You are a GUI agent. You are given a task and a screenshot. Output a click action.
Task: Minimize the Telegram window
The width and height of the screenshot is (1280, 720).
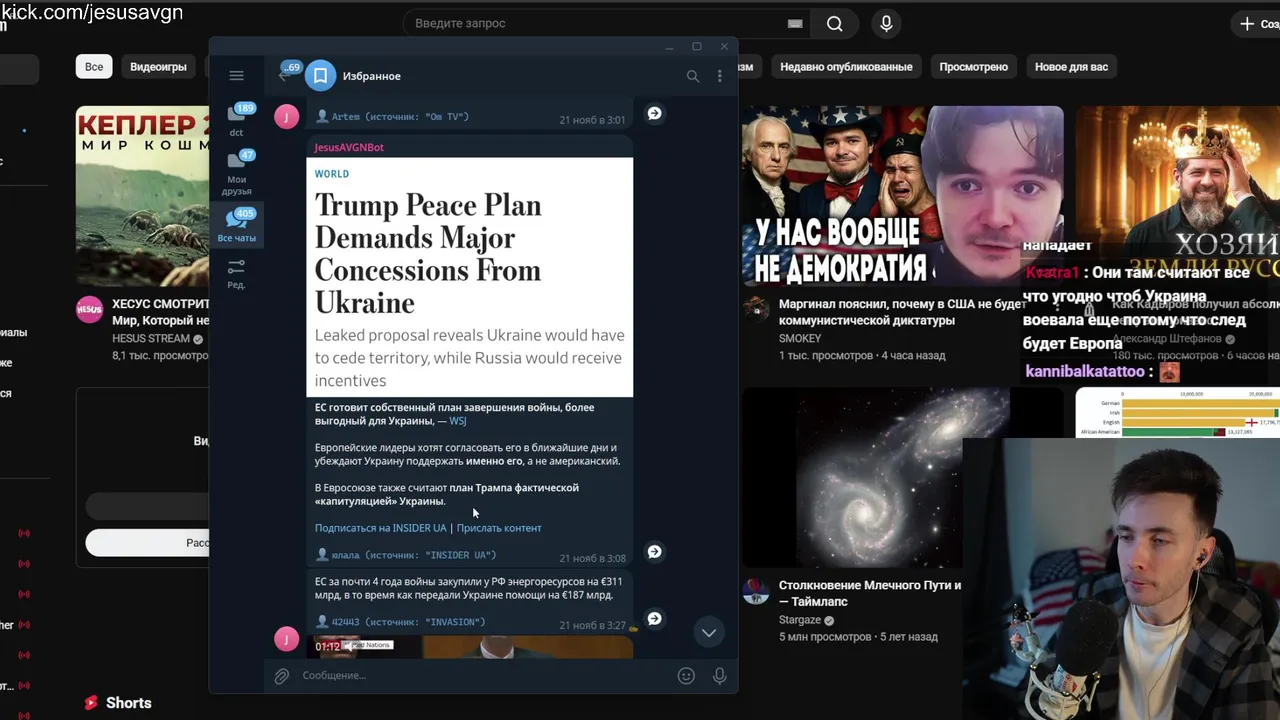click(670, 47)
